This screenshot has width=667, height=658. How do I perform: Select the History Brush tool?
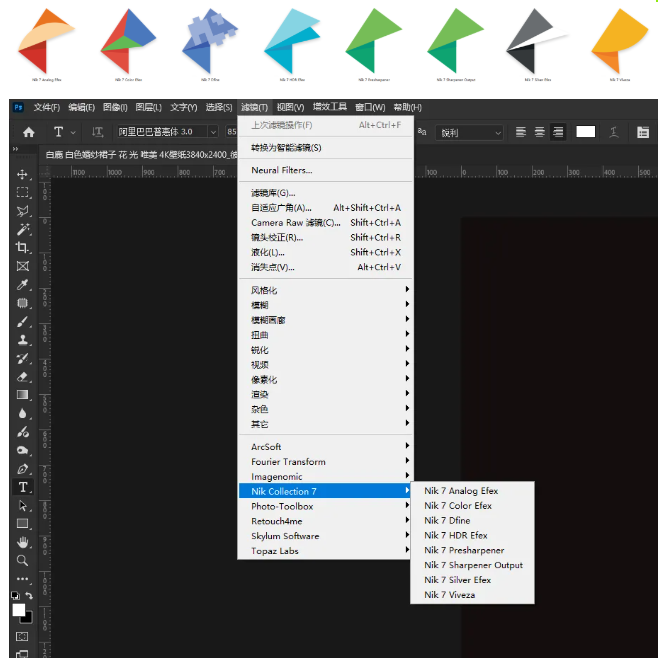click(x=23, y=358)
